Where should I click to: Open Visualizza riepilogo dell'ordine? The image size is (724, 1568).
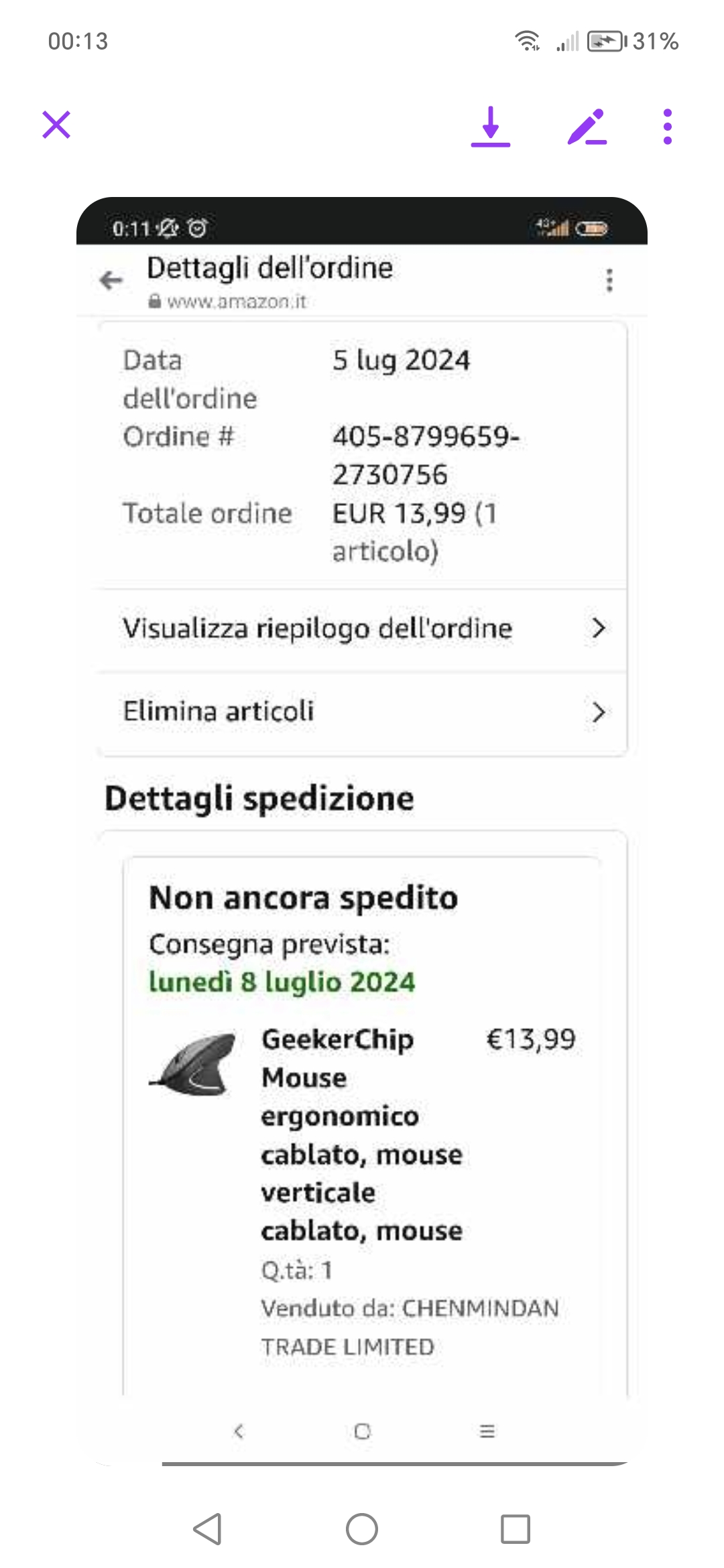[317, 629]
